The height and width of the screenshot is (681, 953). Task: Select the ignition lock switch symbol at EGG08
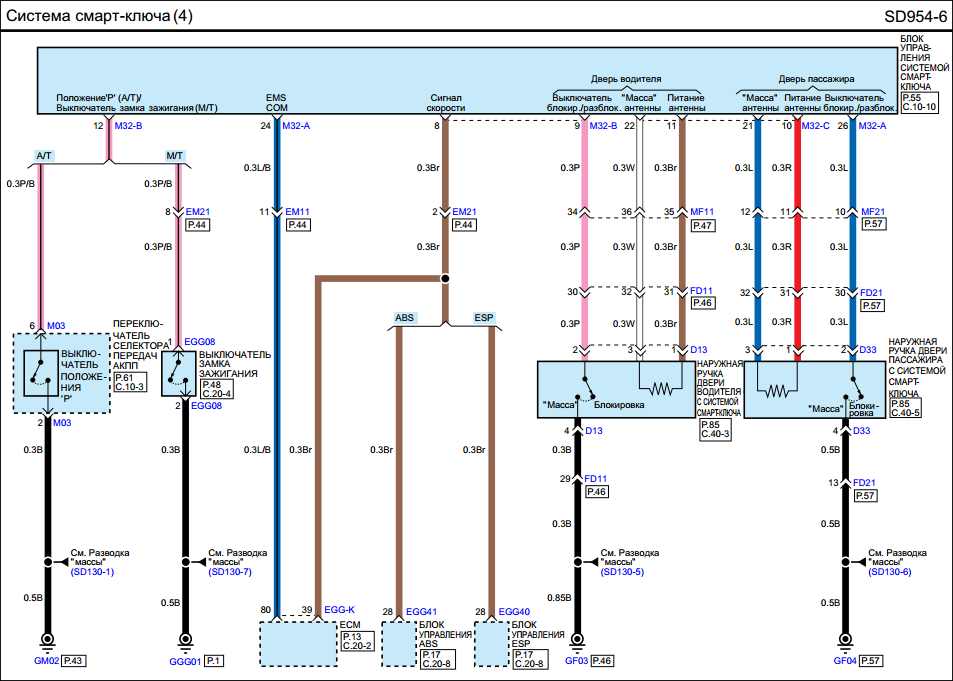click(180, 373)
